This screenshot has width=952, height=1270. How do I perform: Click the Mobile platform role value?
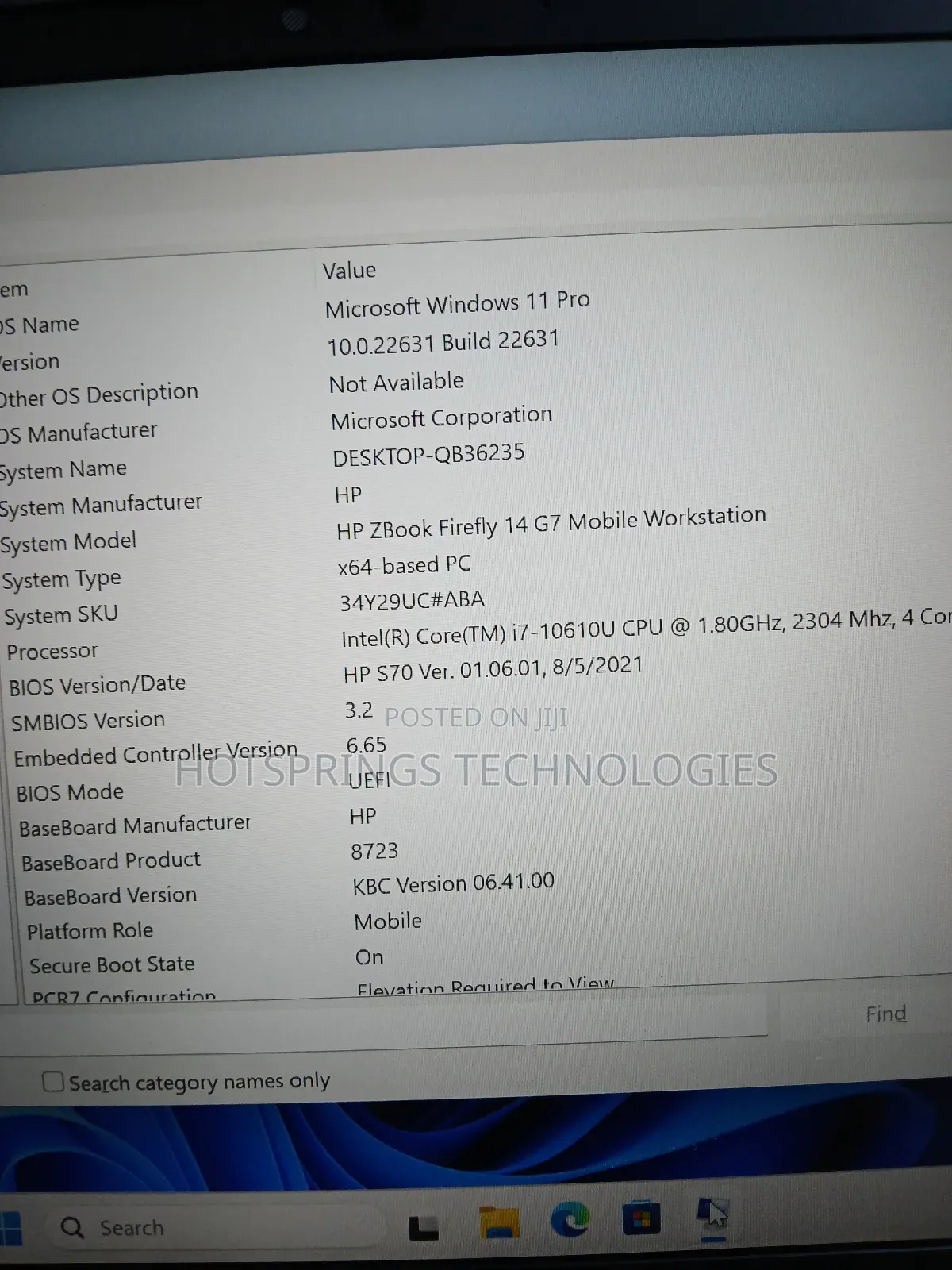coord(389,922)
